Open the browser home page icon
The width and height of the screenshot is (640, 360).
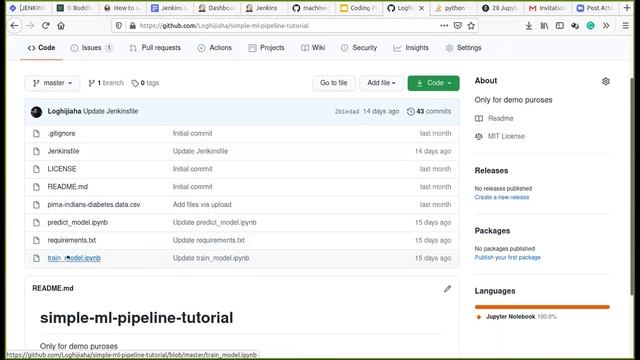(x=61, y=26)
